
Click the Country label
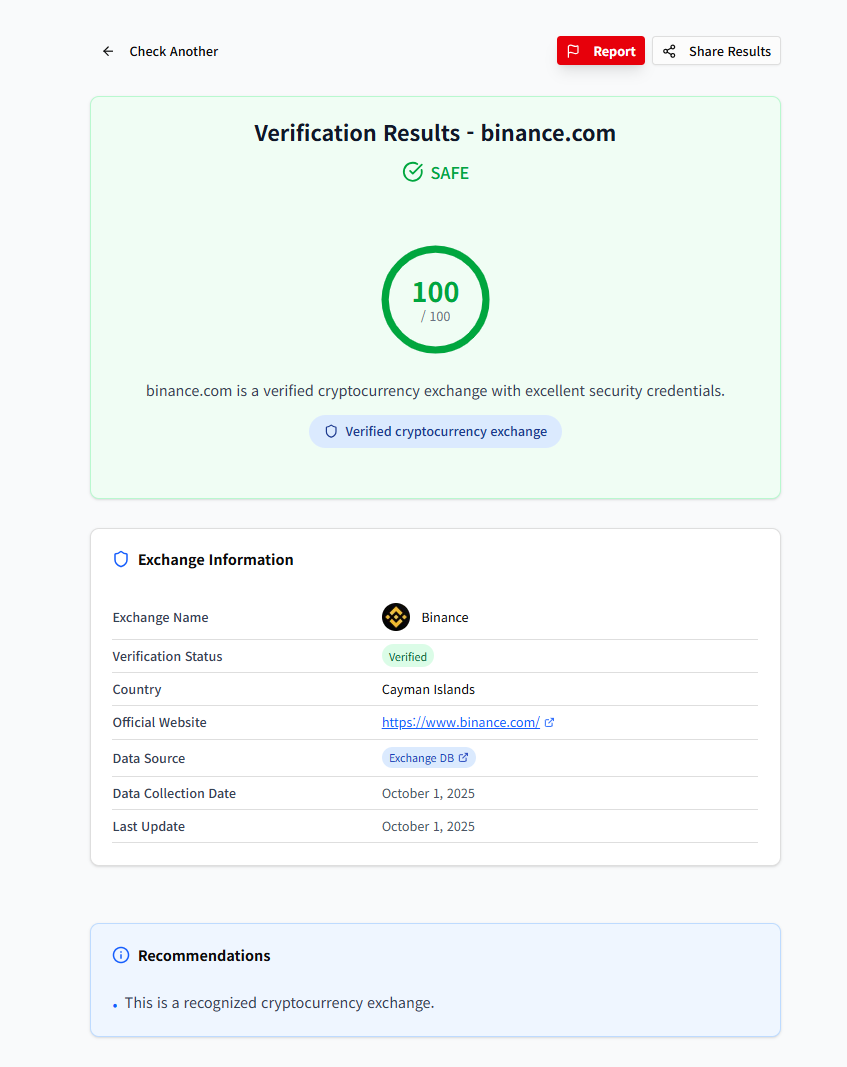pos(137,689)
